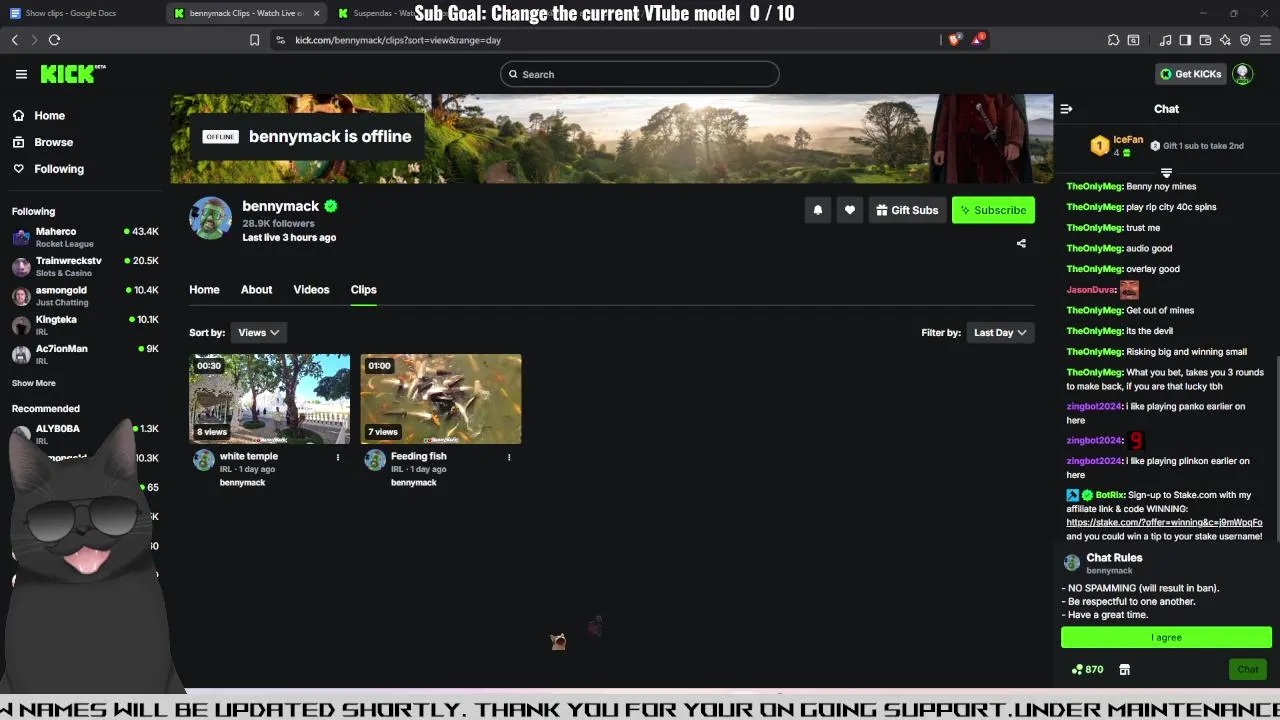Open the Leo AI sparkle icon
Screen dimensions: 1280x720
pyautogui.click(x=1225, y=40)
